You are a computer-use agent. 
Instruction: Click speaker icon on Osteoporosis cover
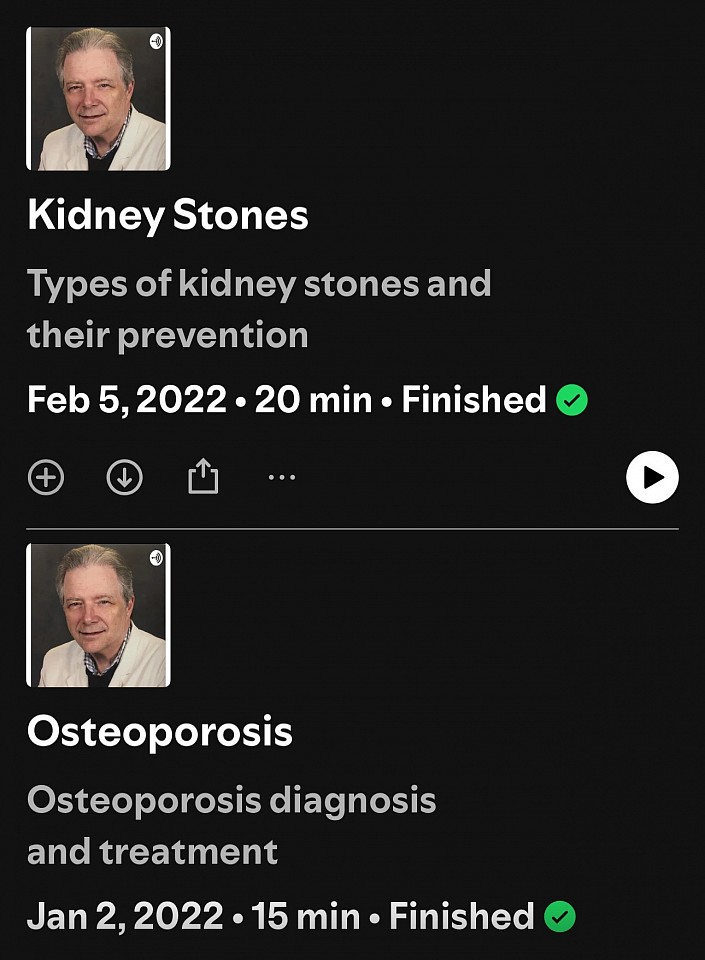(155, 558)
